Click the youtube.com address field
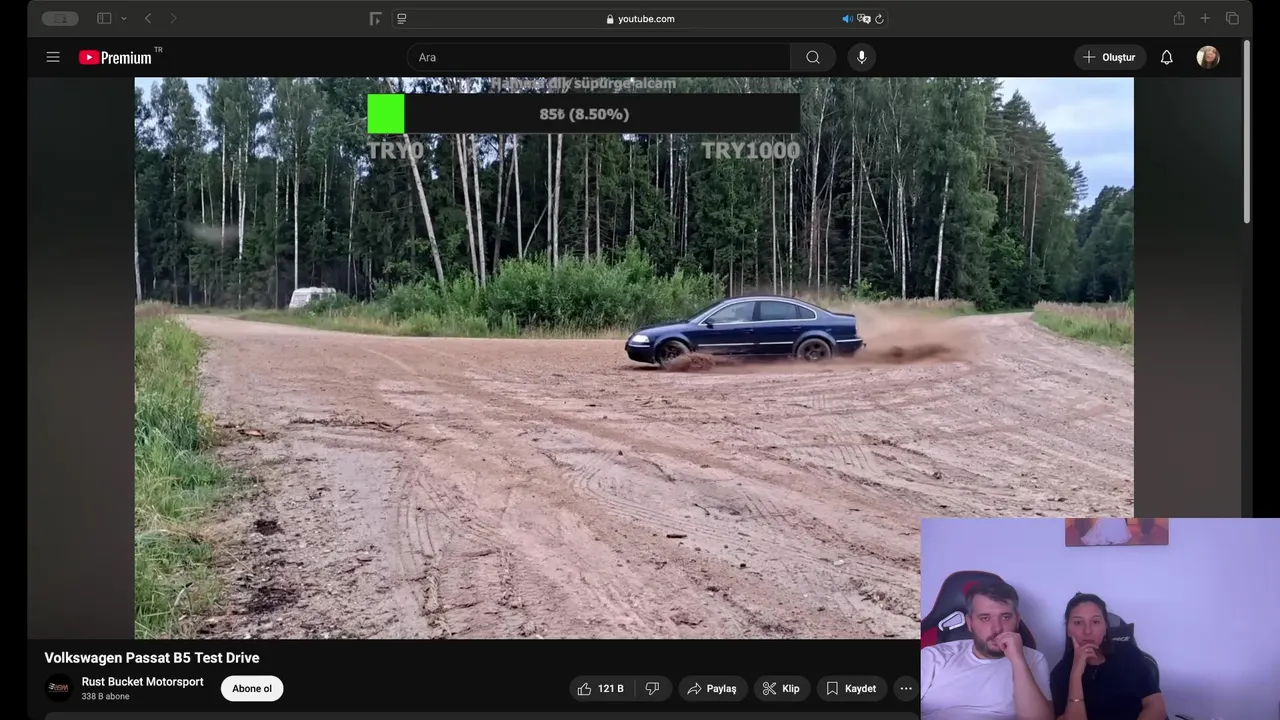The width and height of the screenshot is (1280, 720). 640,18
